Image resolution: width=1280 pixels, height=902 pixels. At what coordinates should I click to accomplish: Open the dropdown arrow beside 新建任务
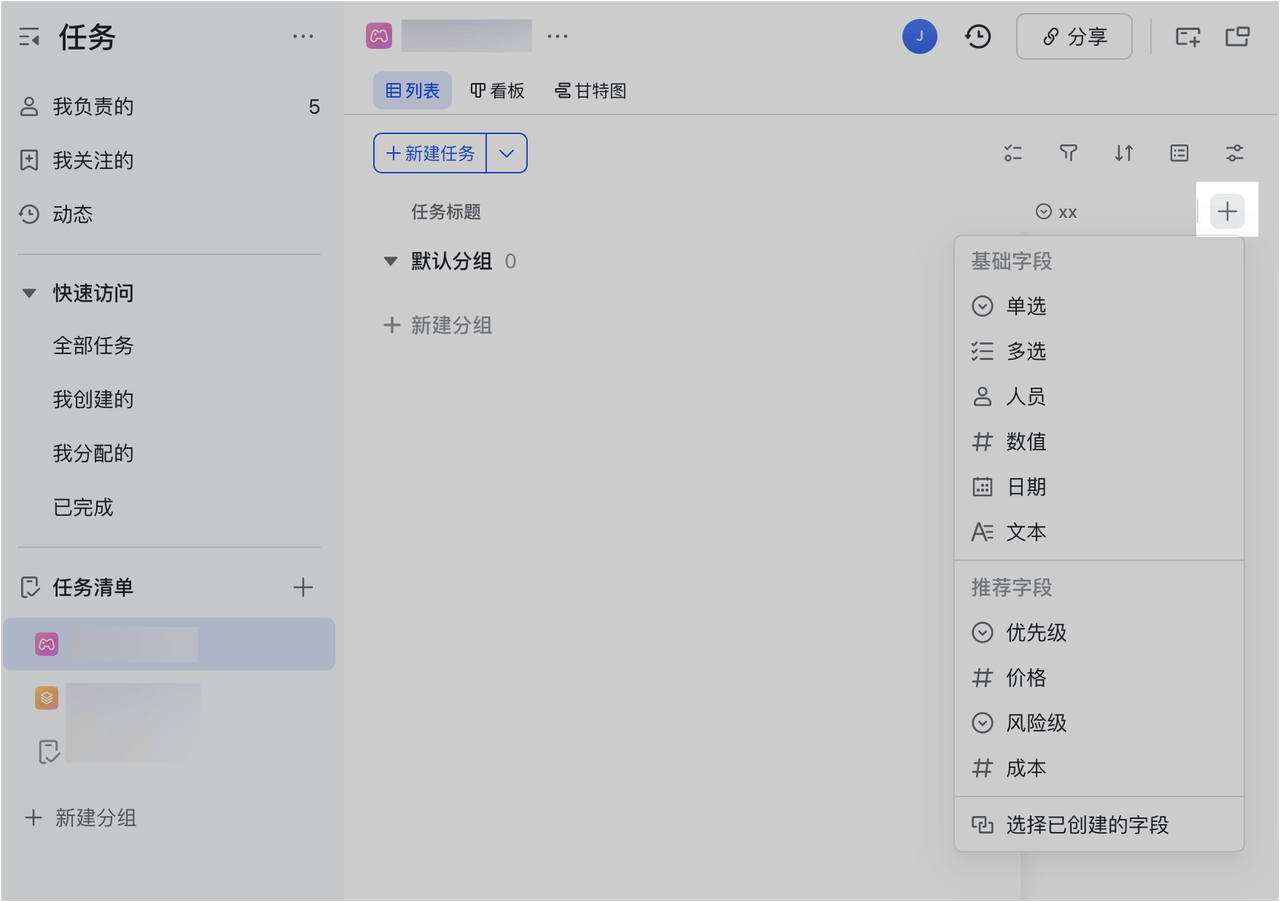507,153
